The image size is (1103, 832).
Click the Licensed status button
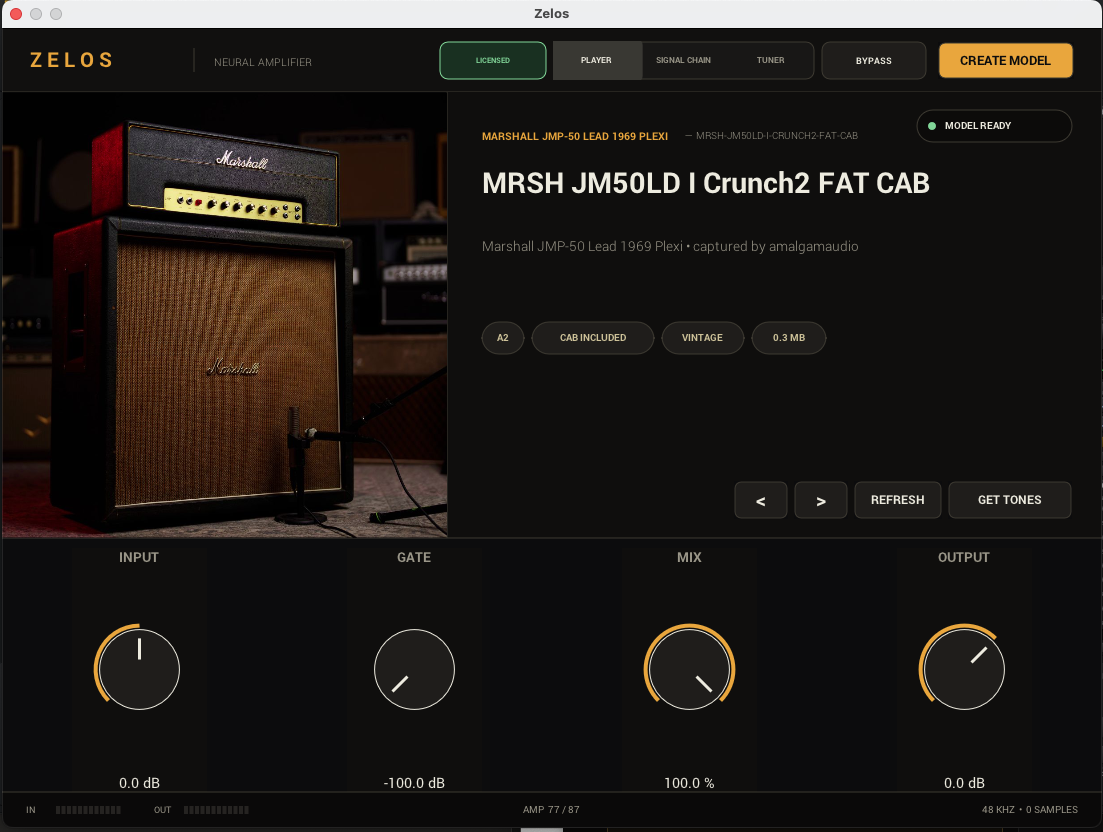point(492,60)
